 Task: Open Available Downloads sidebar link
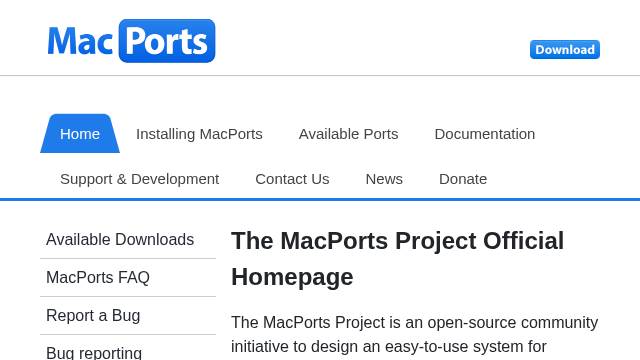coord(128,240)
